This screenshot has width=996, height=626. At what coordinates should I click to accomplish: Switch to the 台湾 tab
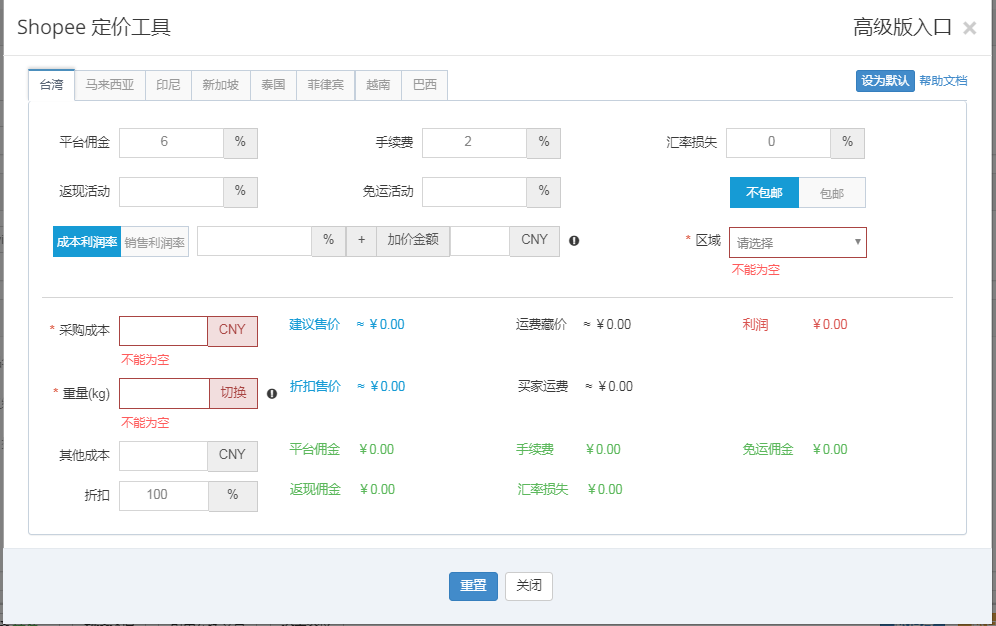[x=51, y=85]
